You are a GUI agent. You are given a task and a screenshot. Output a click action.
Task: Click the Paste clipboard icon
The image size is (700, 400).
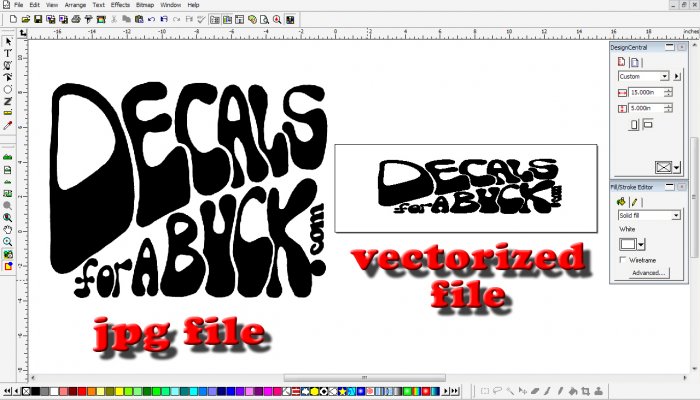pos(139,19)
